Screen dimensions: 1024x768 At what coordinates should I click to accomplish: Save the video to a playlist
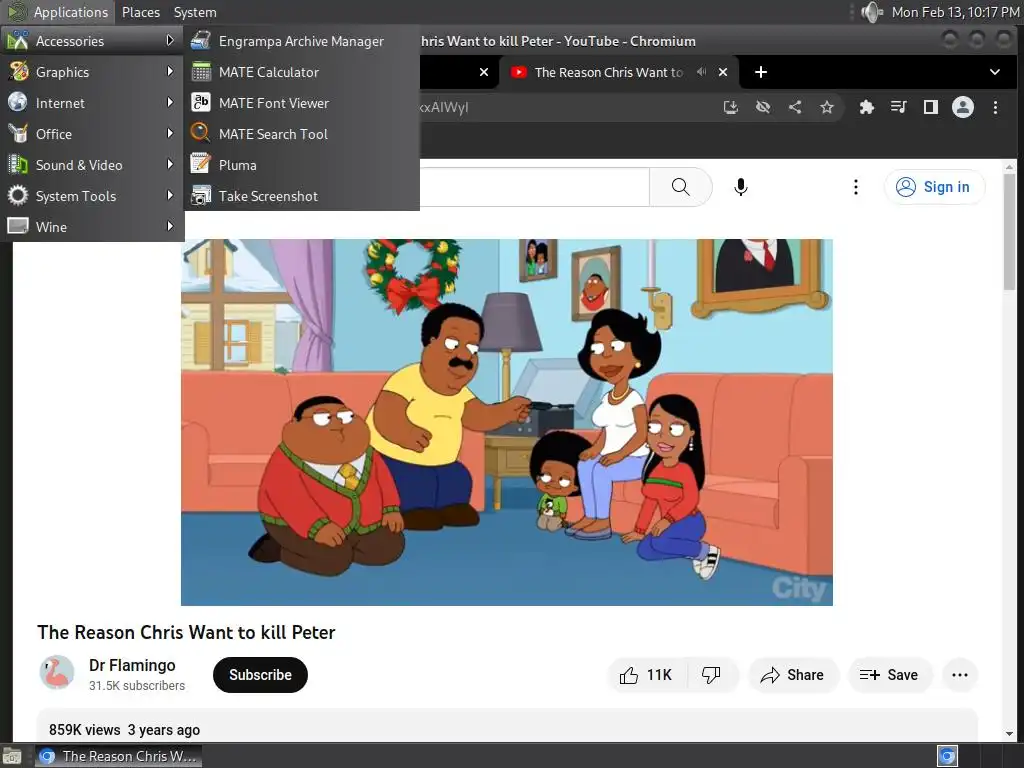click(x=889, y=675)
